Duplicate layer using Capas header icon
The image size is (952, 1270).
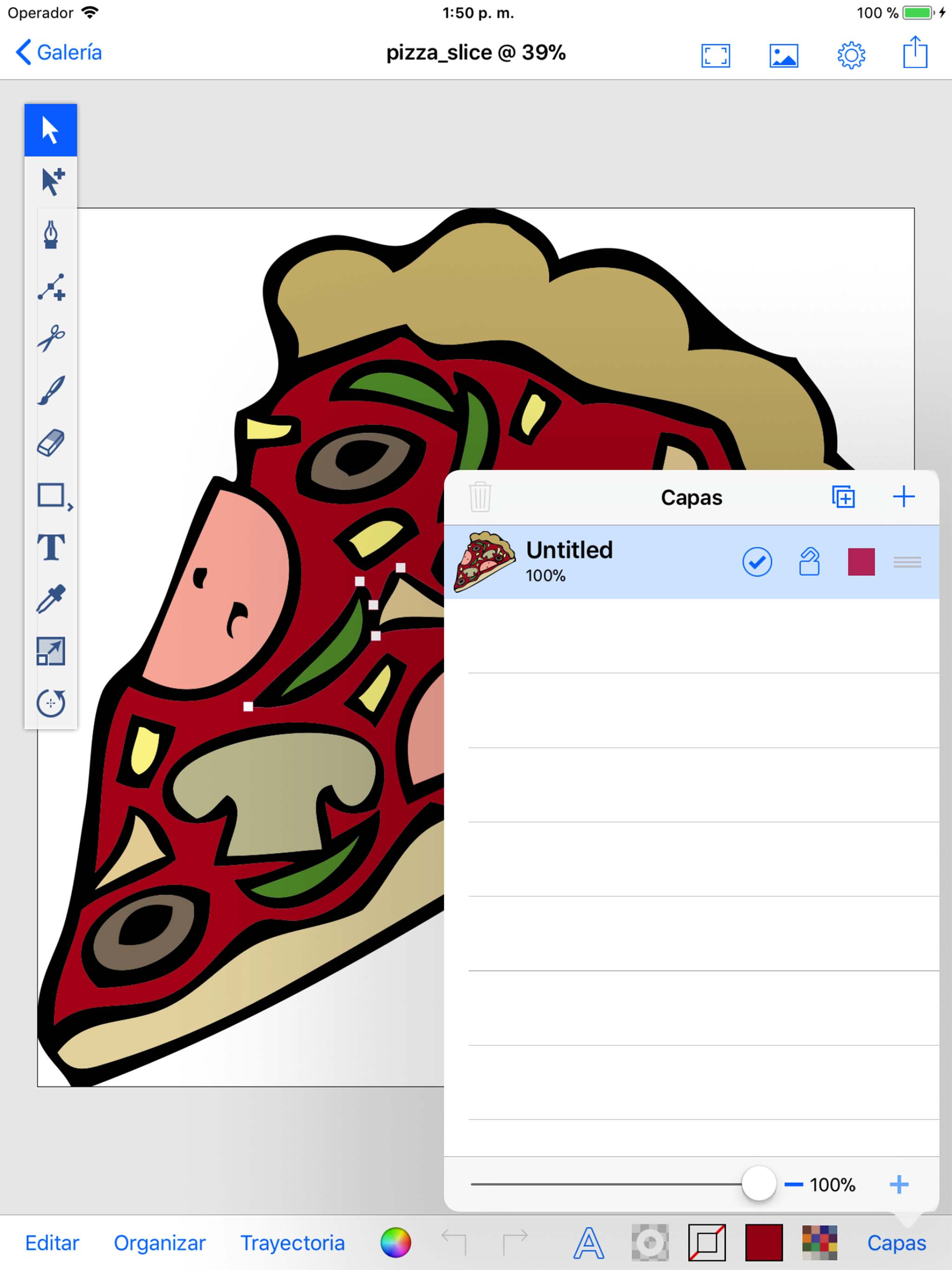(843, 496)
